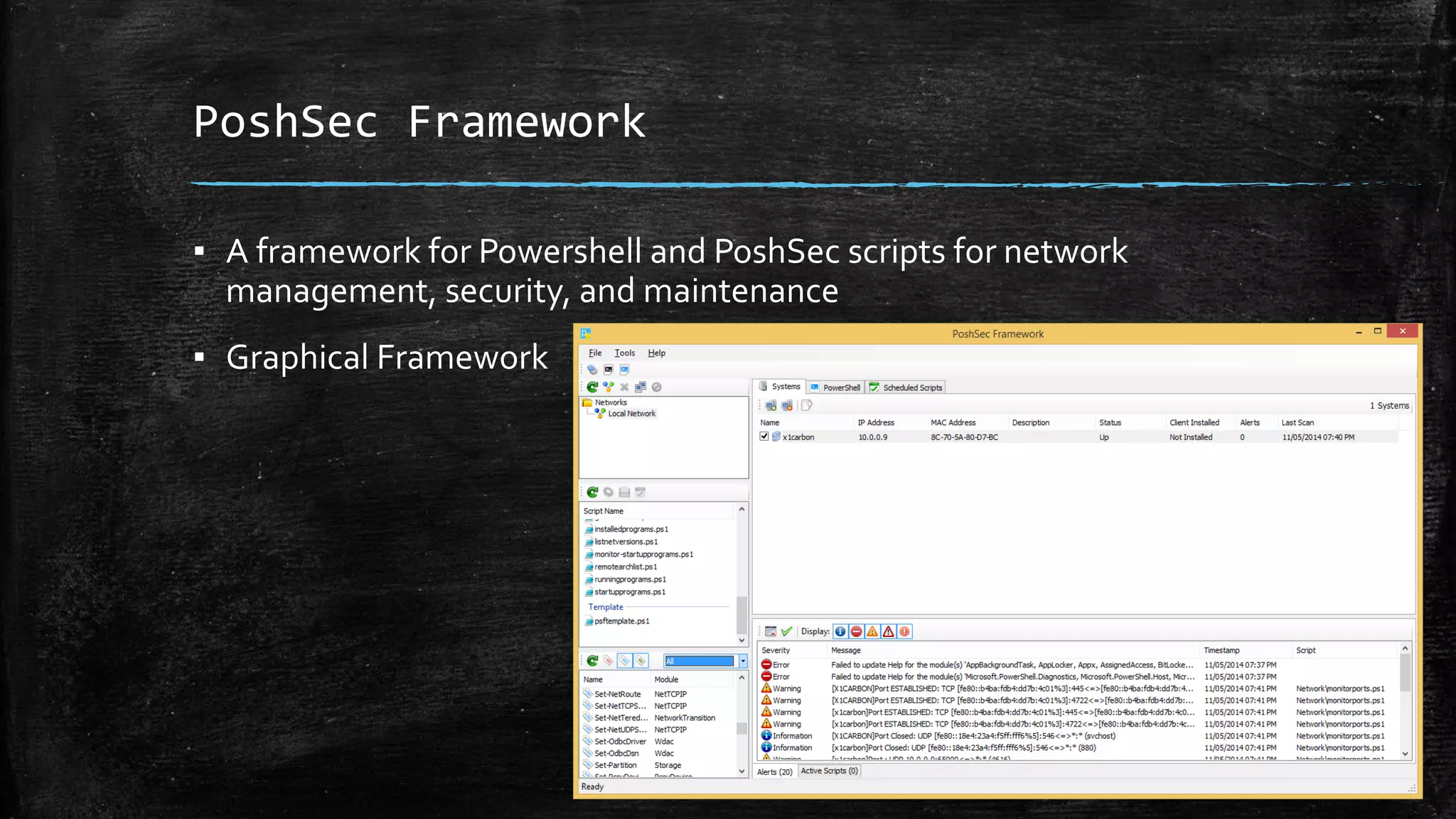Open the Tools menu

coord(625,353)
